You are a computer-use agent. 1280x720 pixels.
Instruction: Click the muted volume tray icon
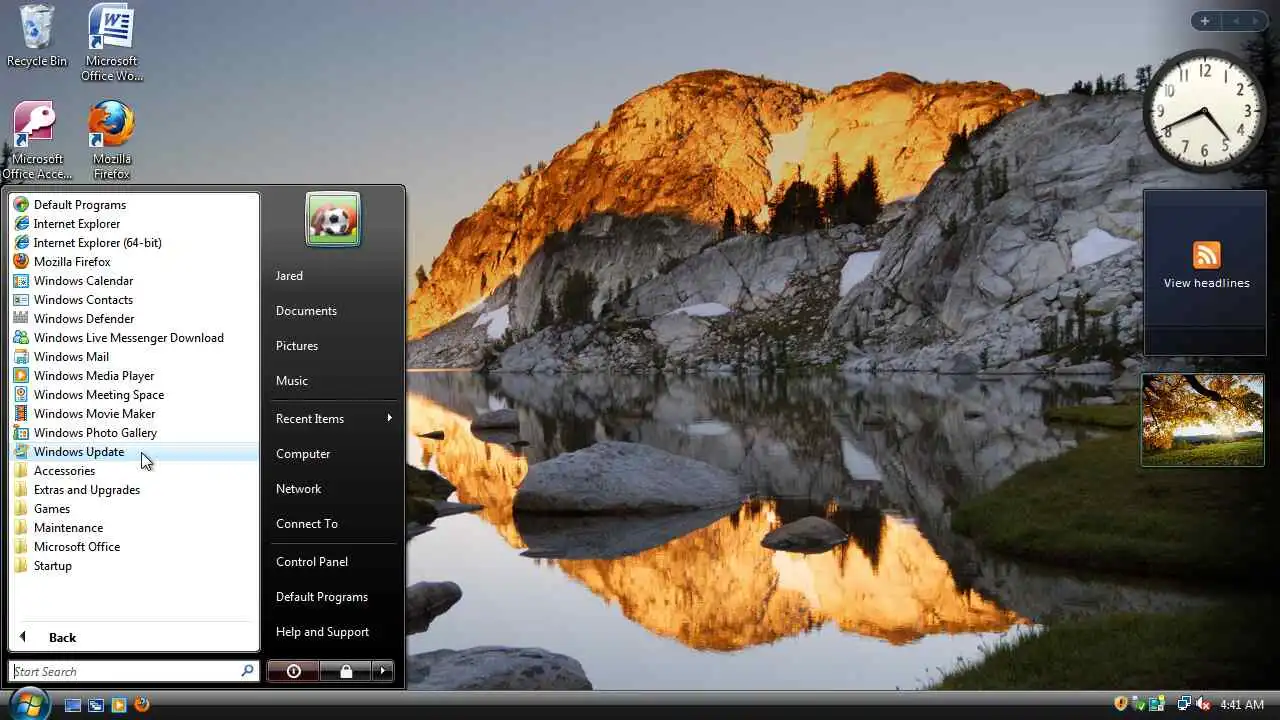click(x=1203, y=704)
